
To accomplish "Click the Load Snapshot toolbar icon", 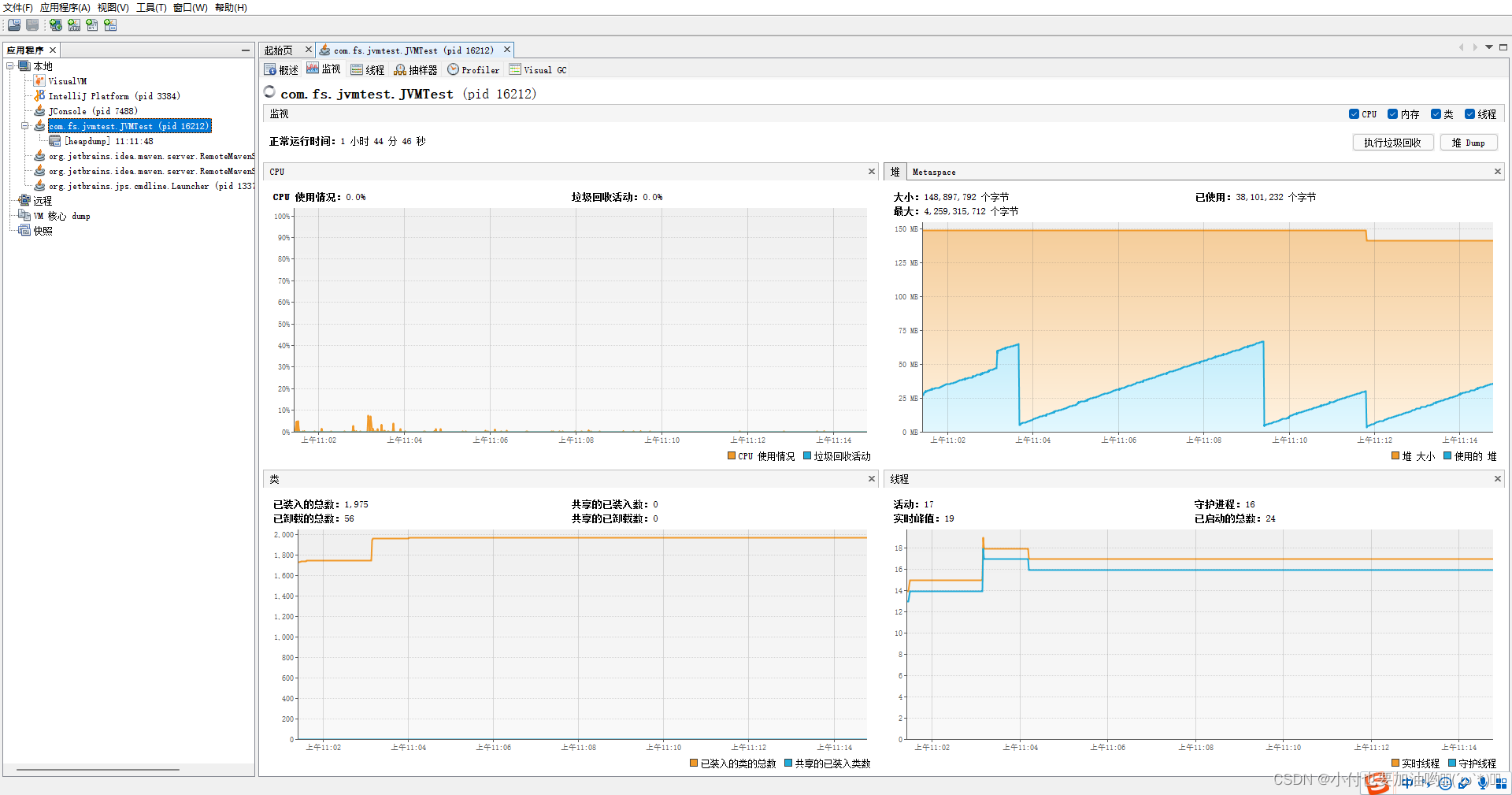I will coord(14,25).
